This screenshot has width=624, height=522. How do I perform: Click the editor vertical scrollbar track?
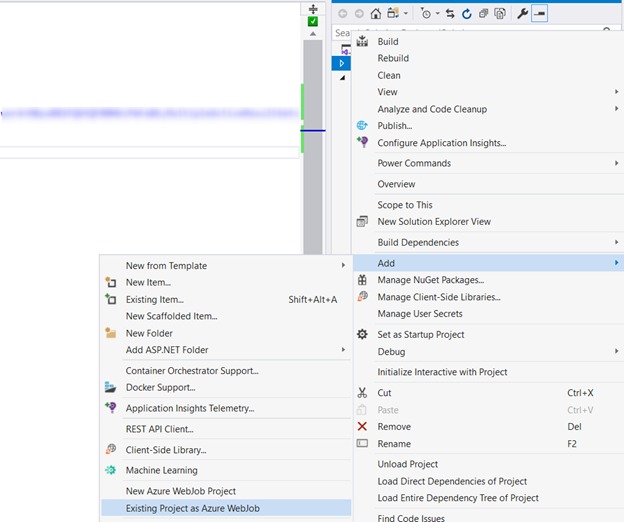tap(313, 200)
